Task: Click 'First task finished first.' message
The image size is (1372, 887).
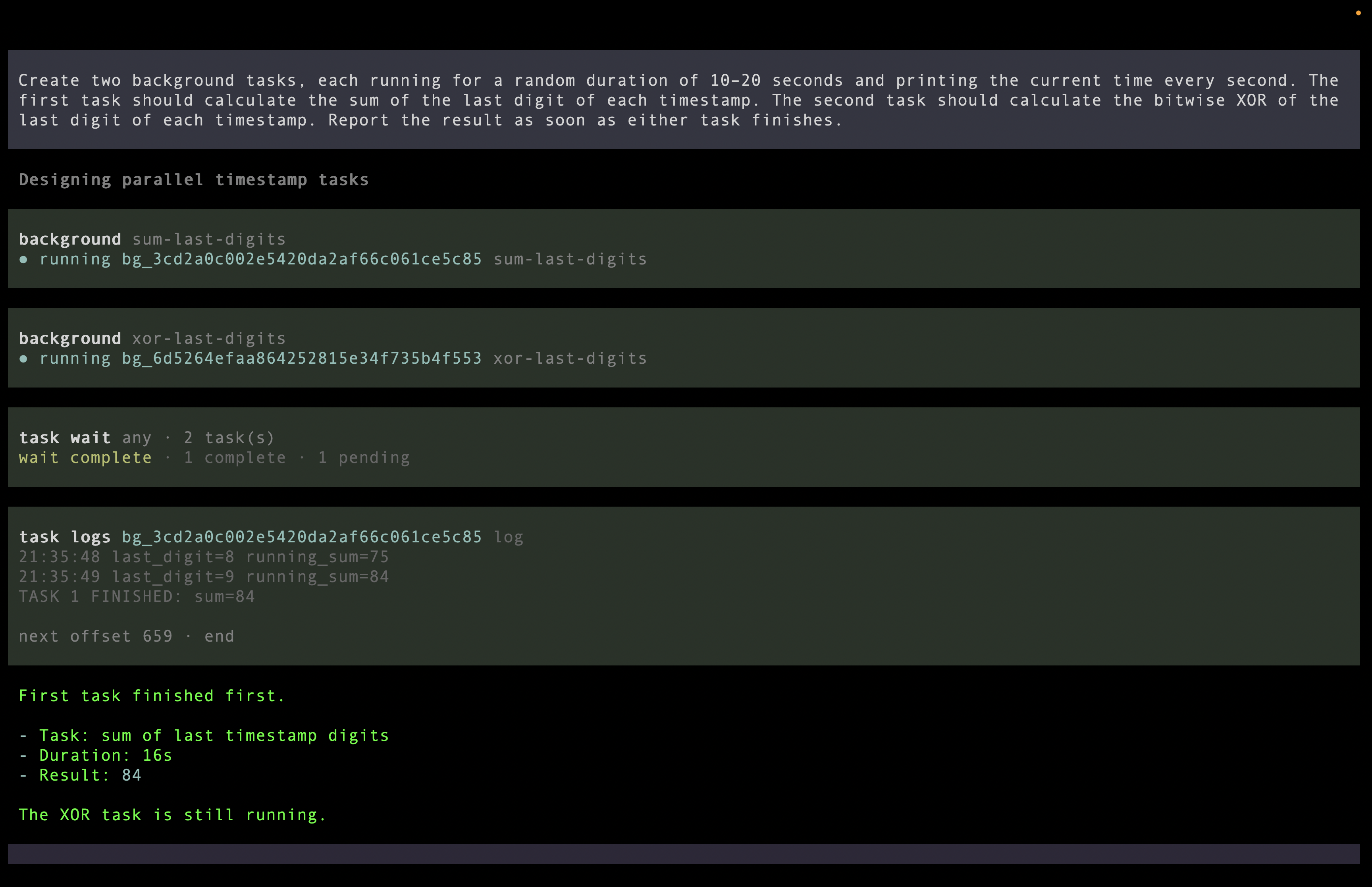Action: 151,696
